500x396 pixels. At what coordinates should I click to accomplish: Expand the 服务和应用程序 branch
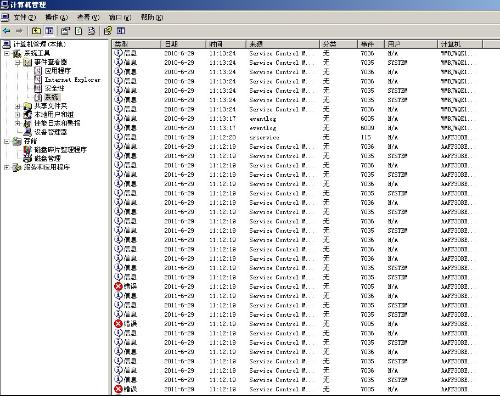[7, 167]
